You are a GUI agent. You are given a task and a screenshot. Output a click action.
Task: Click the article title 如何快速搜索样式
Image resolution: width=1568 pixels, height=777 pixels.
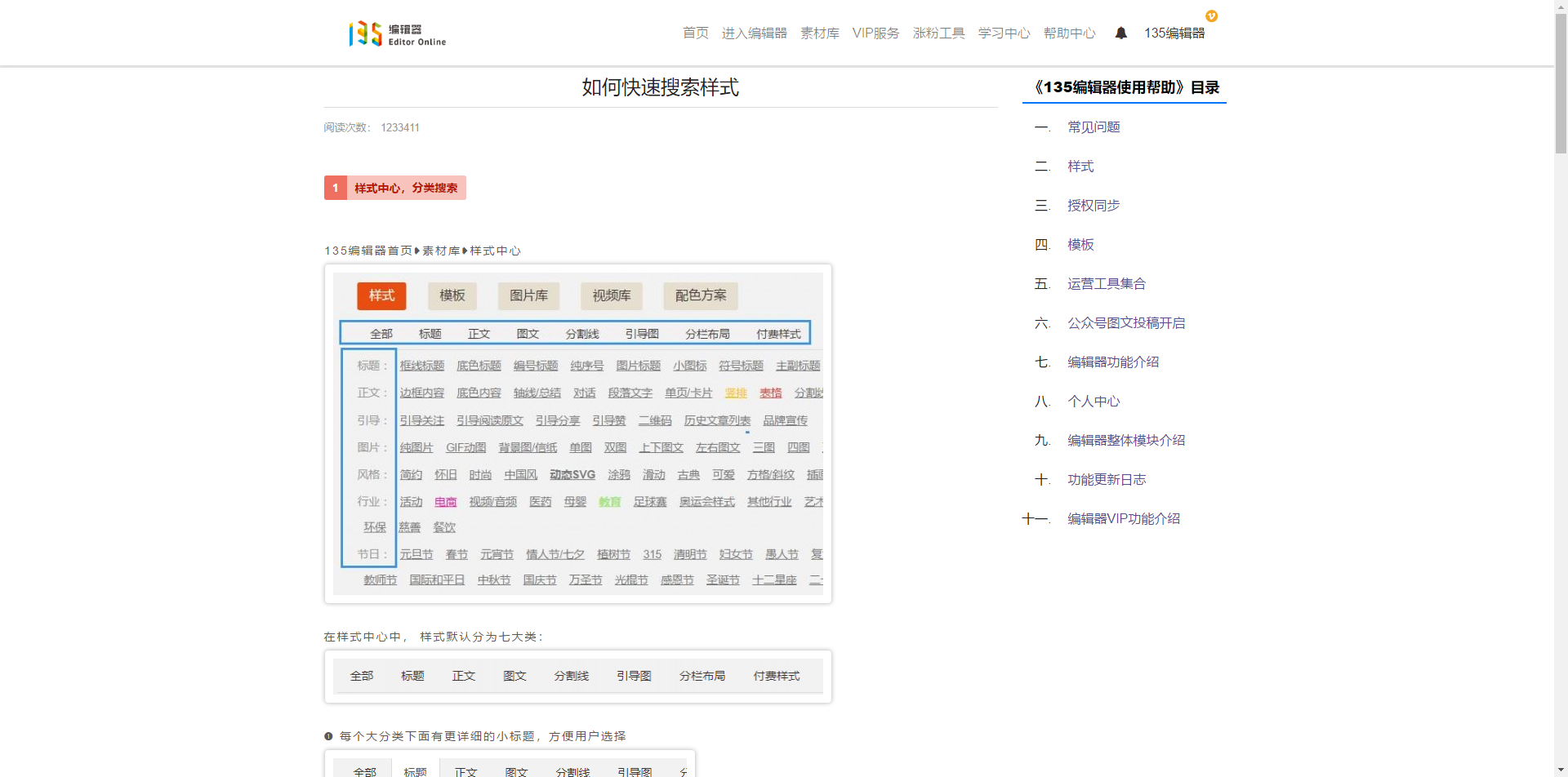point(661,87)
